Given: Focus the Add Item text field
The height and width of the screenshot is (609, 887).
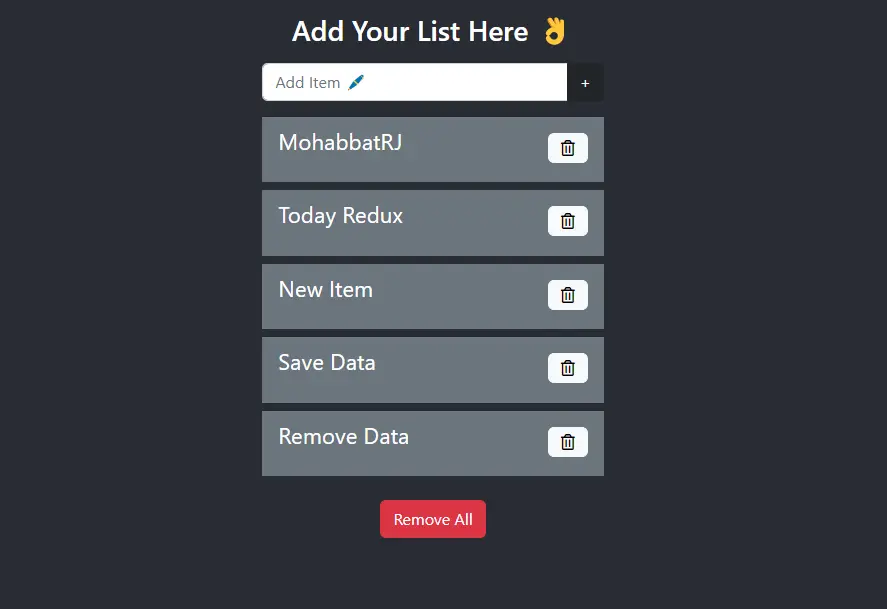Looking at the screenshot, I should (414, 82).
